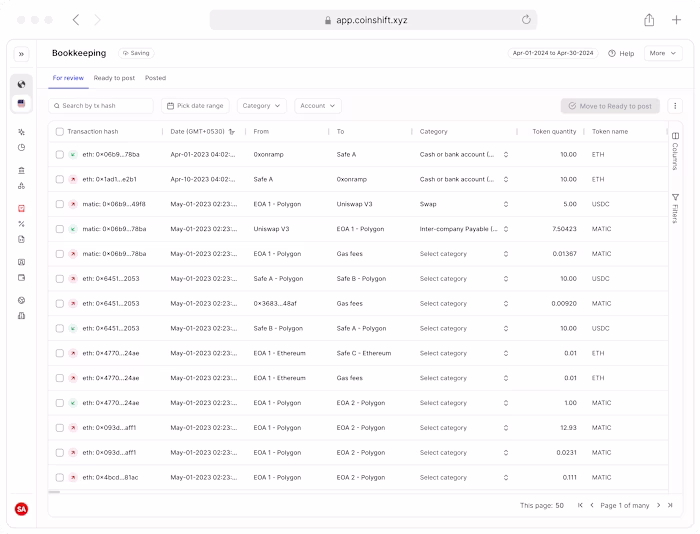The image size is (700, 534).
Task: Switch to the For review tab
Action: tap(68, 78)
